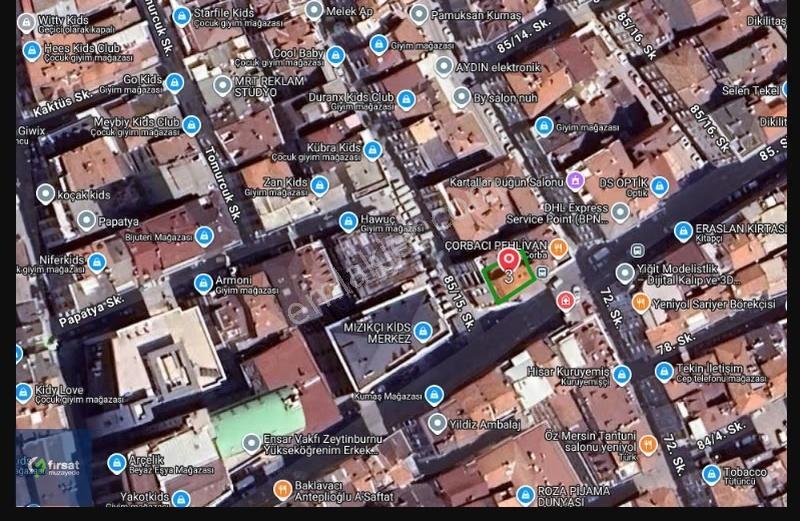Click the Giyim mağazası pin beside Pamuksan Kumaş
800x521 pixels.
[x=379, y=44]
